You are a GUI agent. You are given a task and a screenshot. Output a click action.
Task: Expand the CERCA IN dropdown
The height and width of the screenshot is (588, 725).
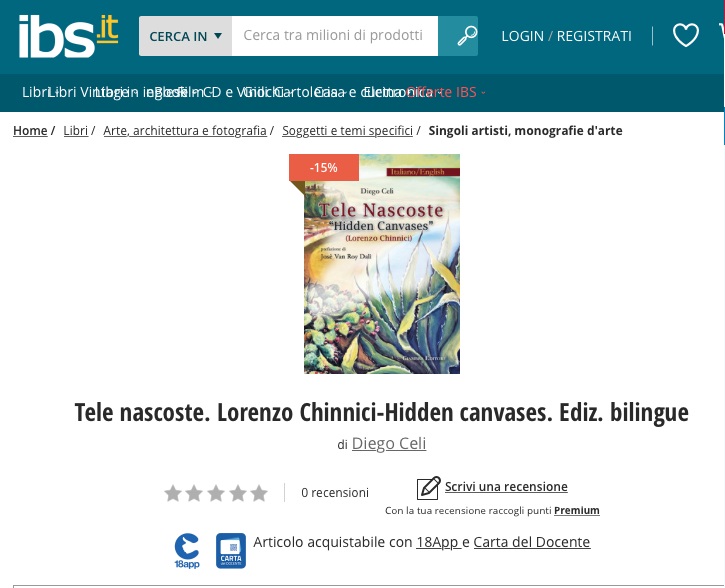coord(185,36)
